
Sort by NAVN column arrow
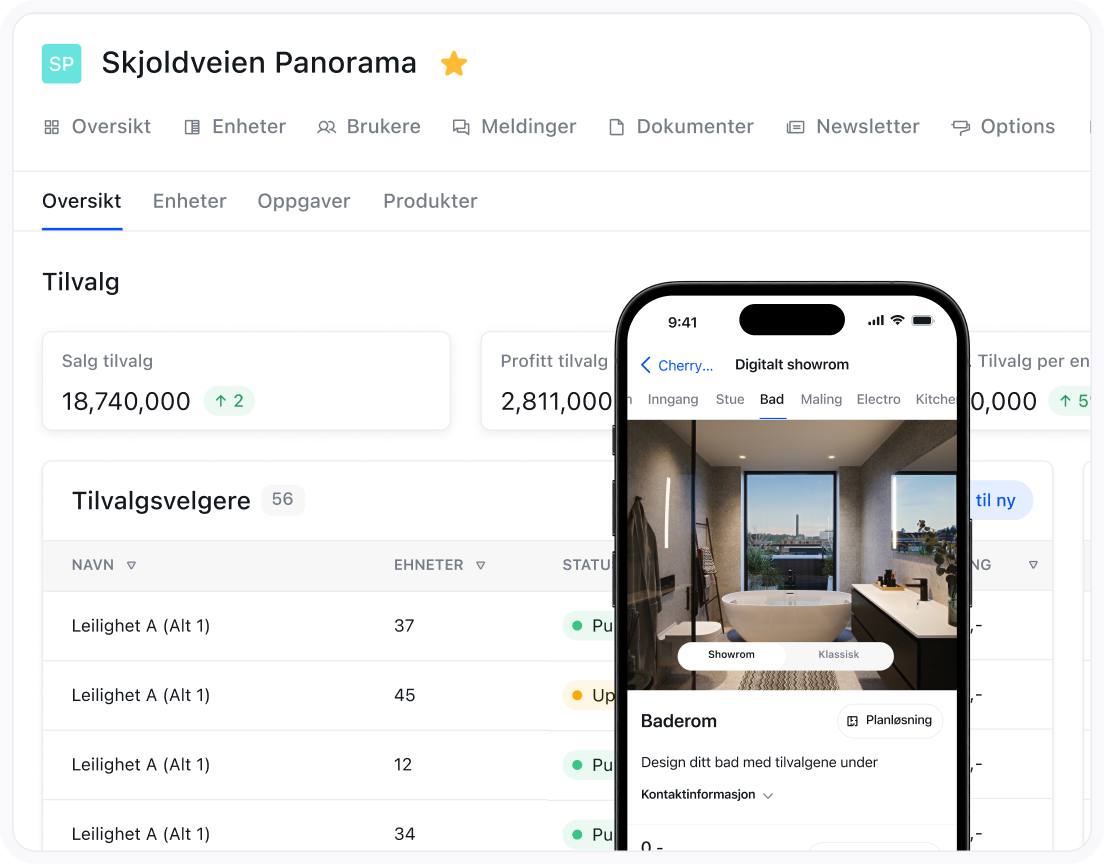pyautogui.click(x=131, y=566)
